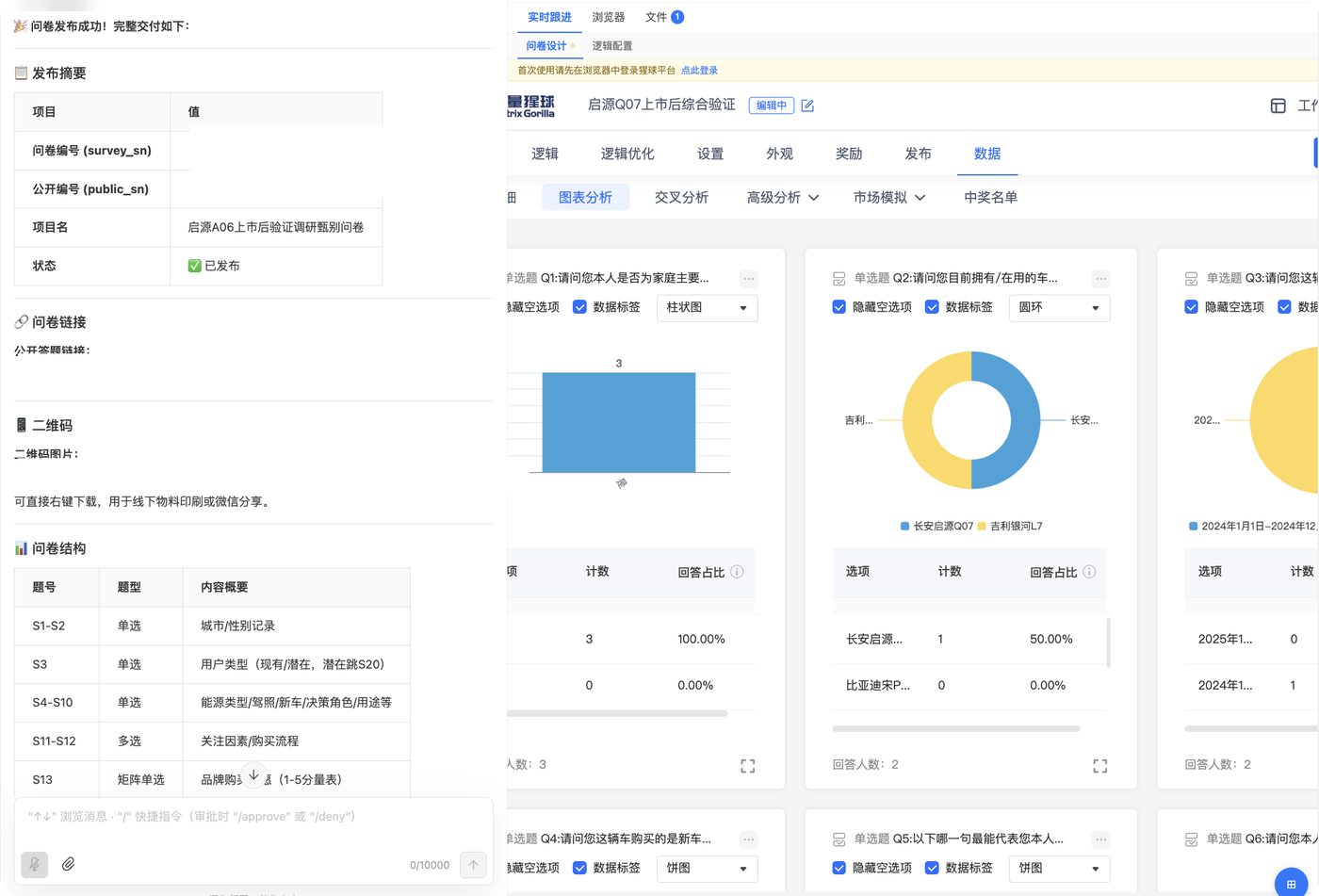Click the send arrow button in chat
This screenshot has width=1319, height=896.
[473, 864]
